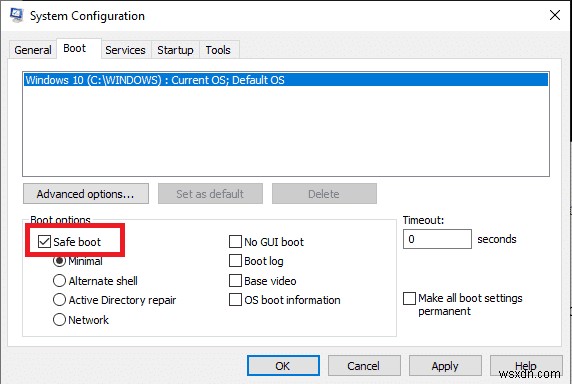Click the Apply button
Screen dimensions: 572x384
coord(445,366)
